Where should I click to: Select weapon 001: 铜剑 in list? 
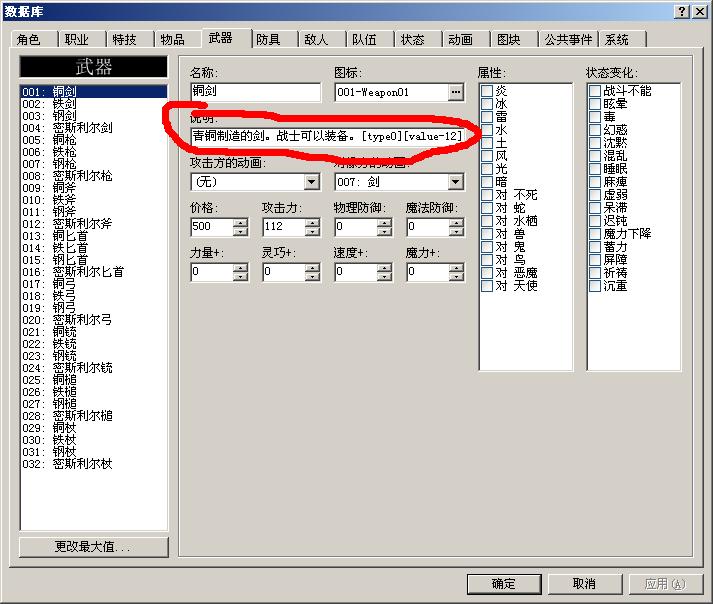[x=94, y=91]
